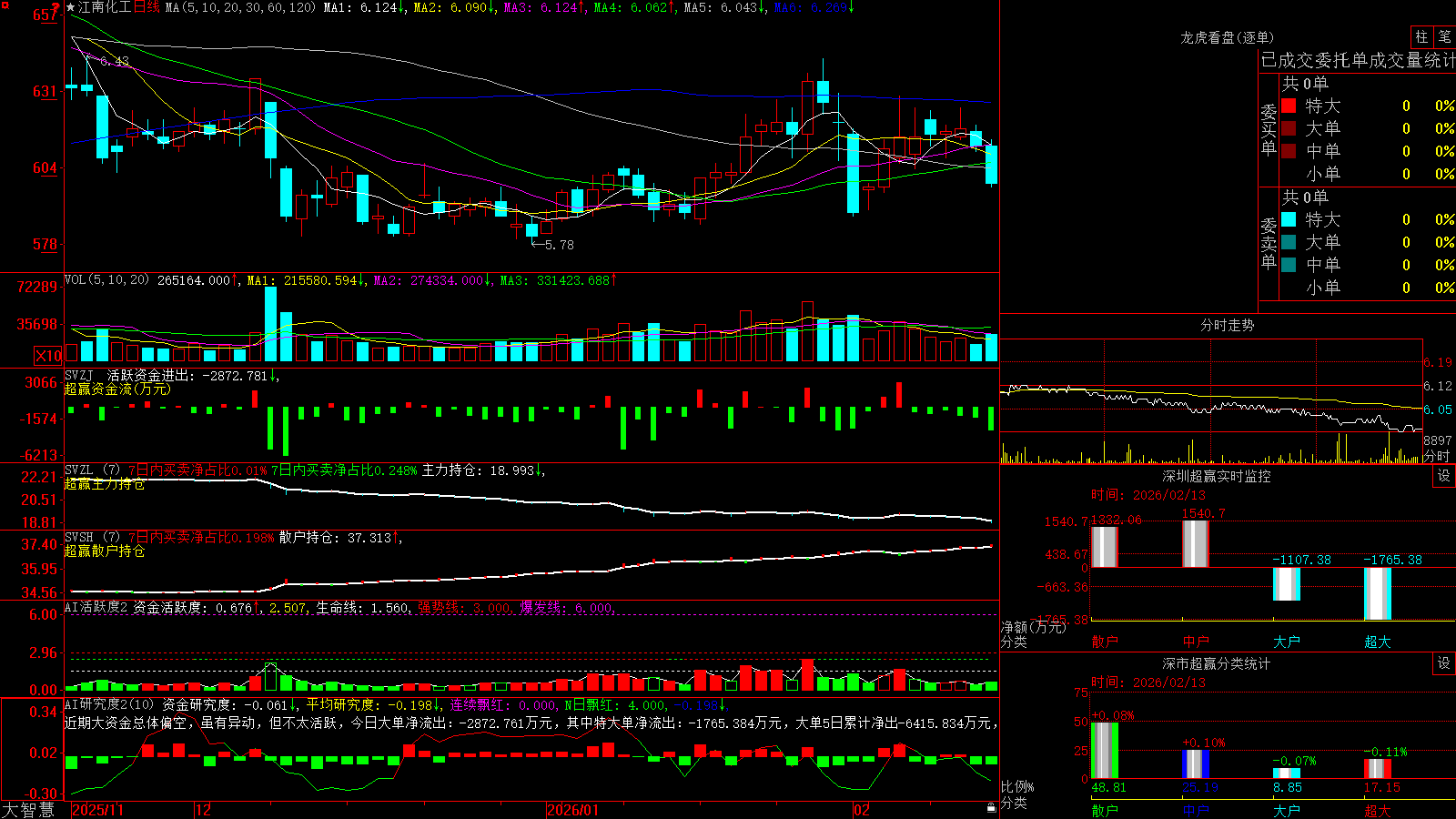Click the dark red 大单 buy-order swatch
The width and height of the screenshot is (1456, 819).
[x=1289, y=128]
